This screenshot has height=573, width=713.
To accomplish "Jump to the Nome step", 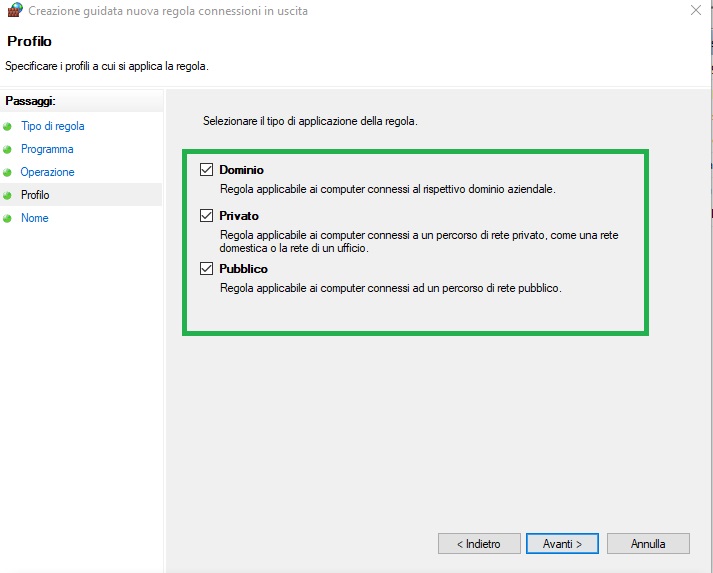I will click(35, 218).
